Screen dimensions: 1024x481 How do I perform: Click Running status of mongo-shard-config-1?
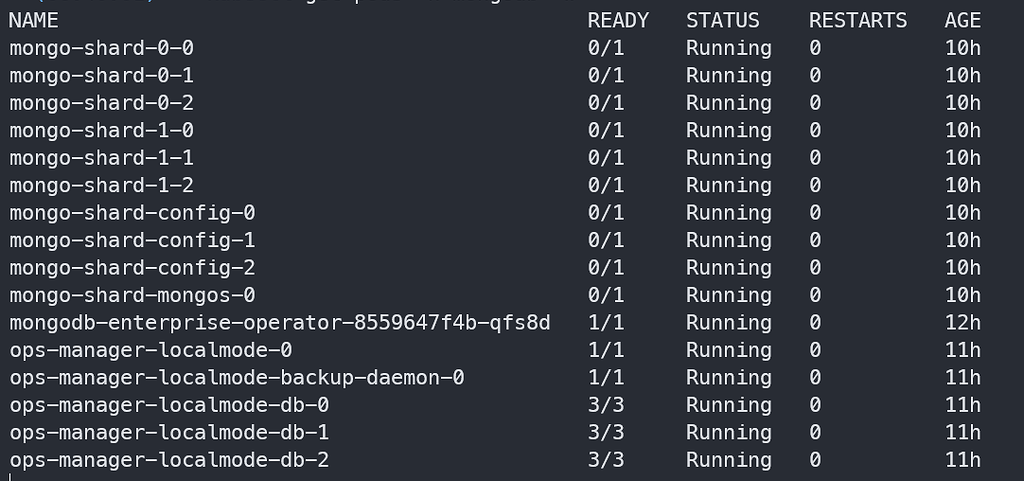tap(729, 240)
